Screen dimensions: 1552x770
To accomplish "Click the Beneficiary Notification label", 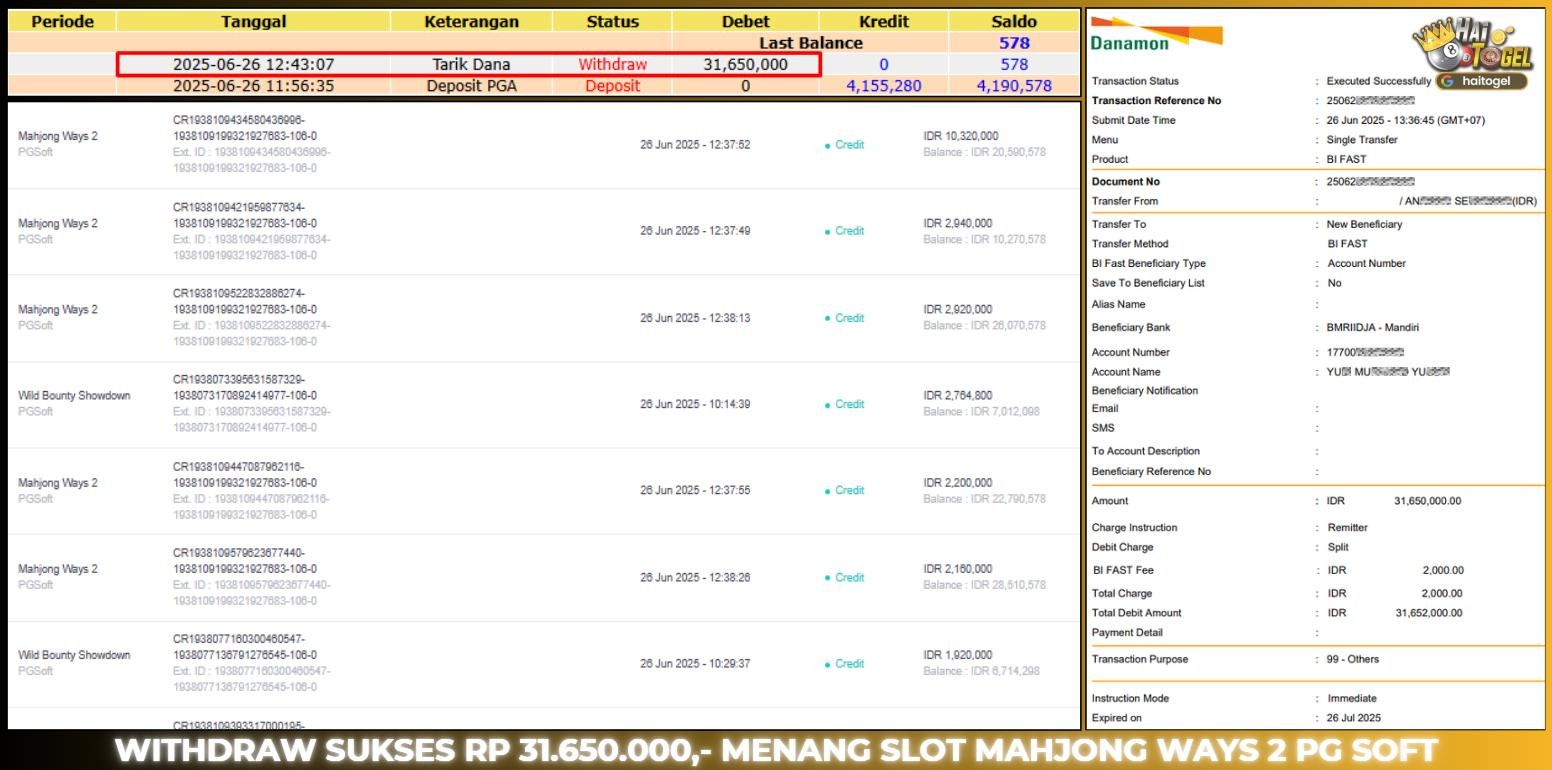I will click(x=1145, y=391).
